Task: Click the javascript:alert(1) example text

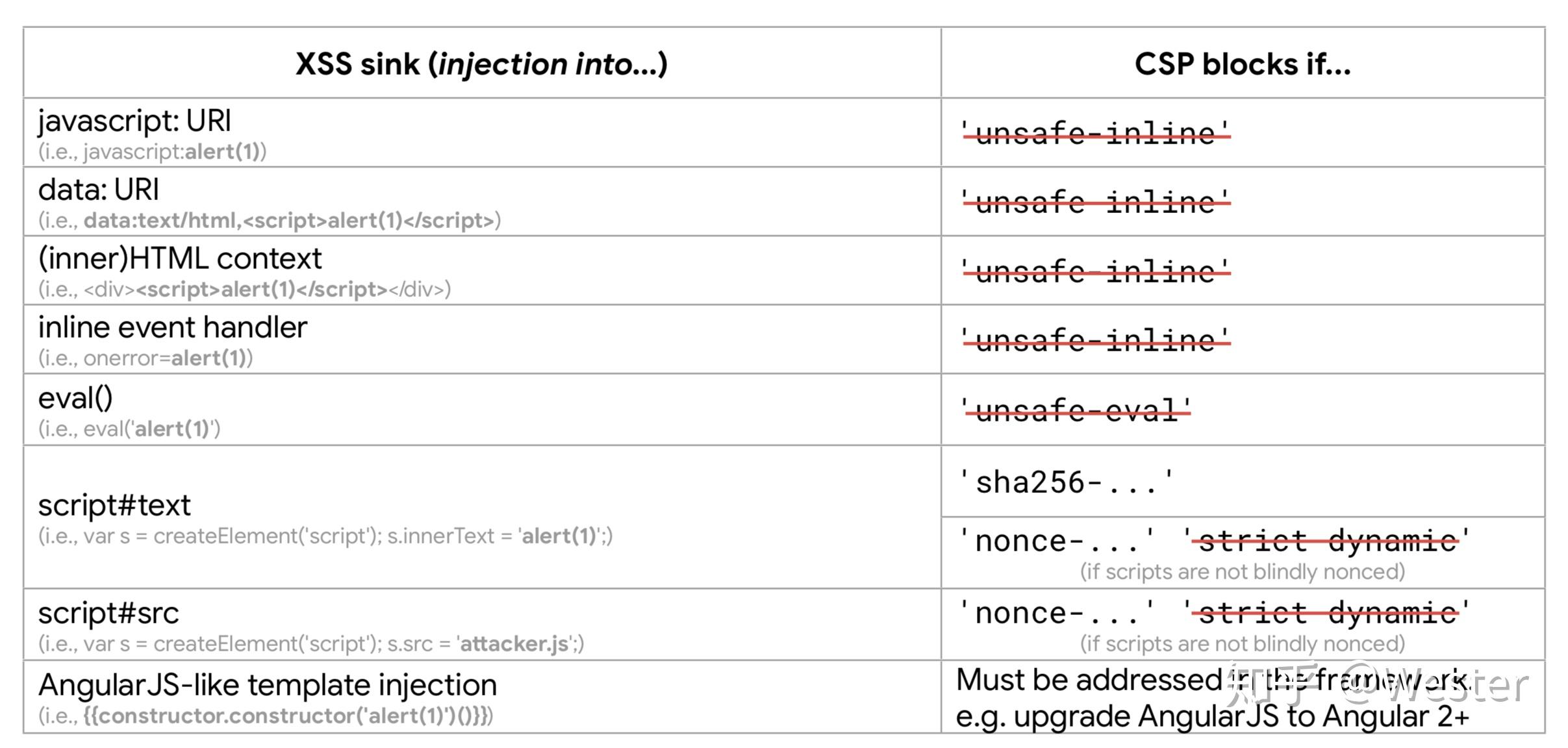Action: [x=152, y=152]
